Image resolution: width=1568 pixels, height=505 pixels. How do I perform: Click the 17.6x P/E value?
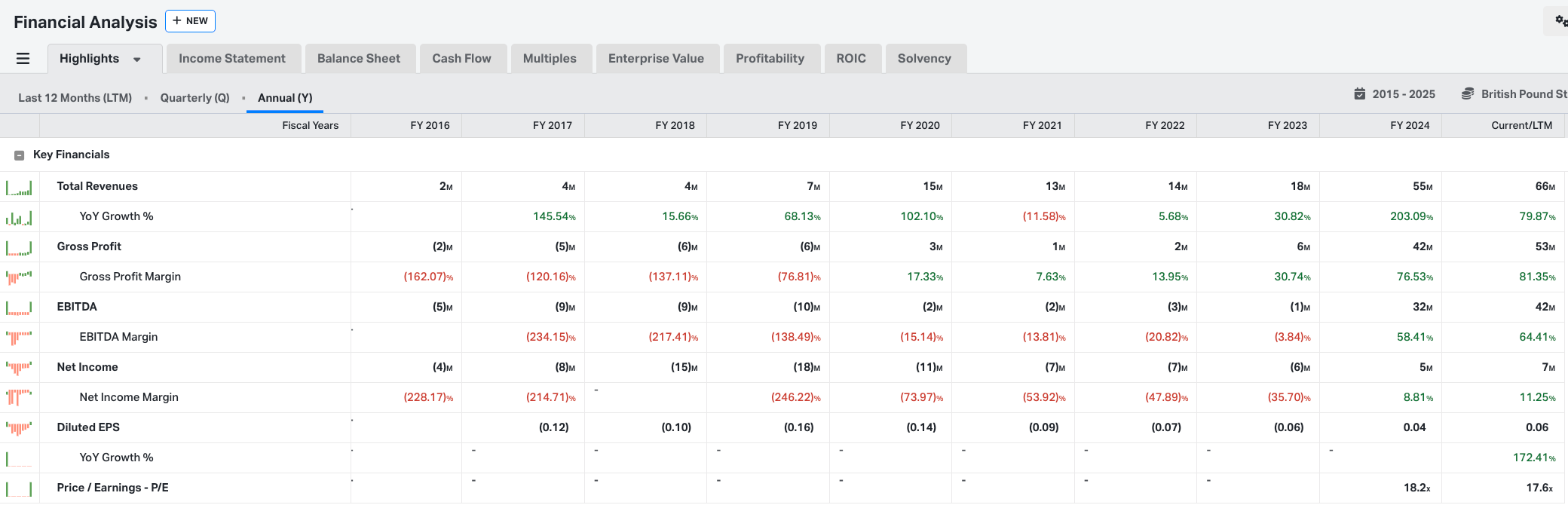coord(1539,488)
